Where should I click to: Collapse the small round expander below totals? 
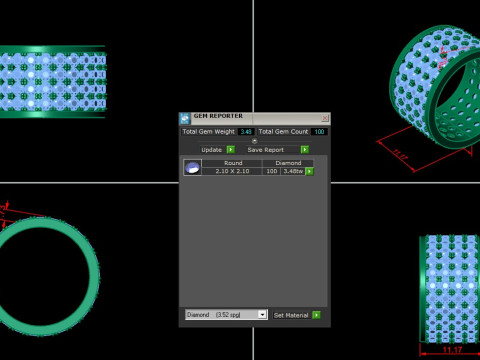pyautogui.click(x=254, y=141)
